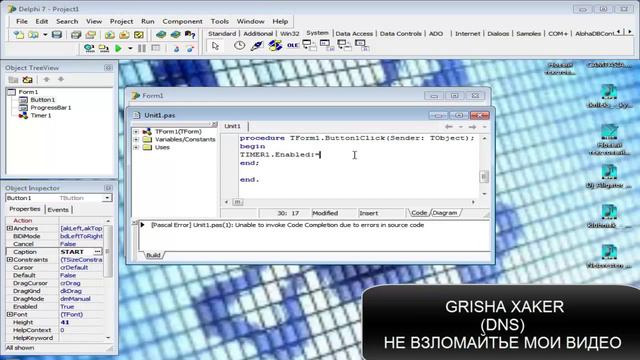Click the View Form toolbar icon
This screenshot has height=360, width=640.
(104, 48)
